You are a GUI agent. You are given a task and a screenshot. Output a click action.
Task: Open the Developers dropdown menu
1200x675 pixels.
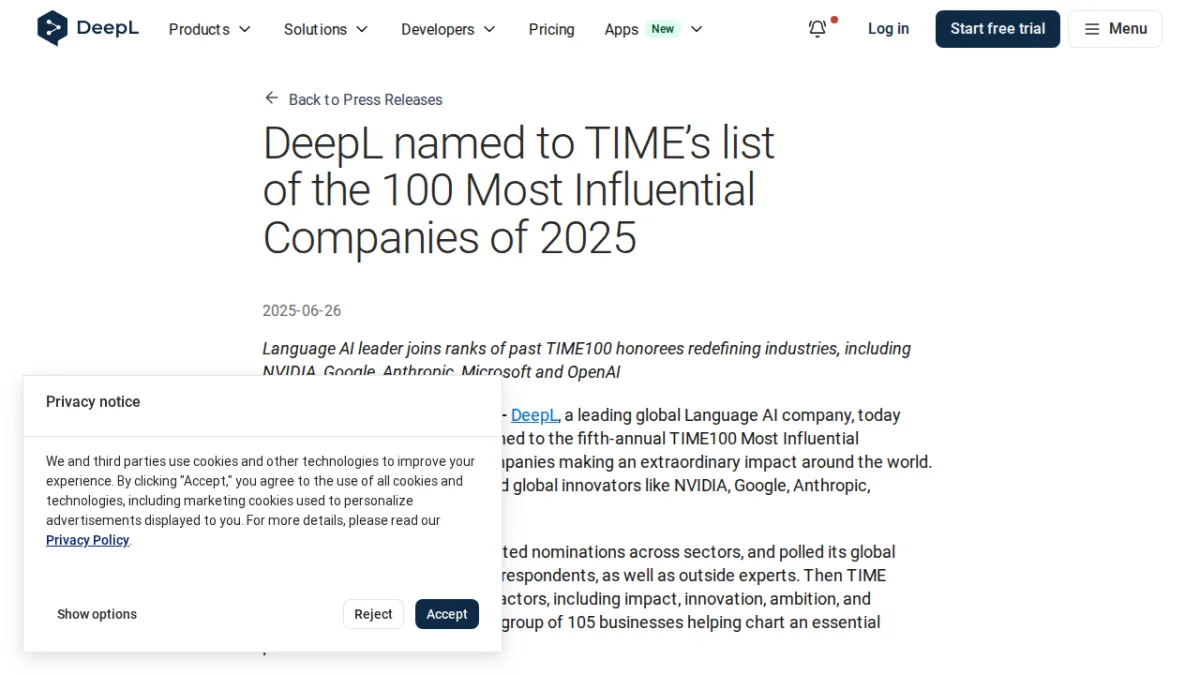coord(448,29)
